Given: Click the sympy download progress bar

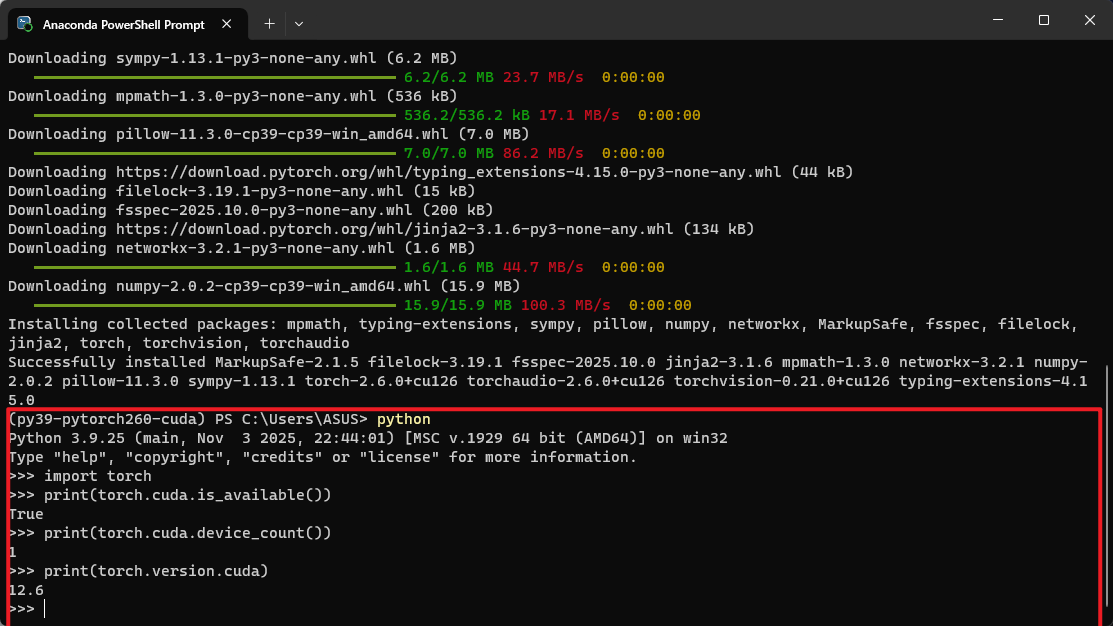Looking at the screenshot, I should 214,77.
